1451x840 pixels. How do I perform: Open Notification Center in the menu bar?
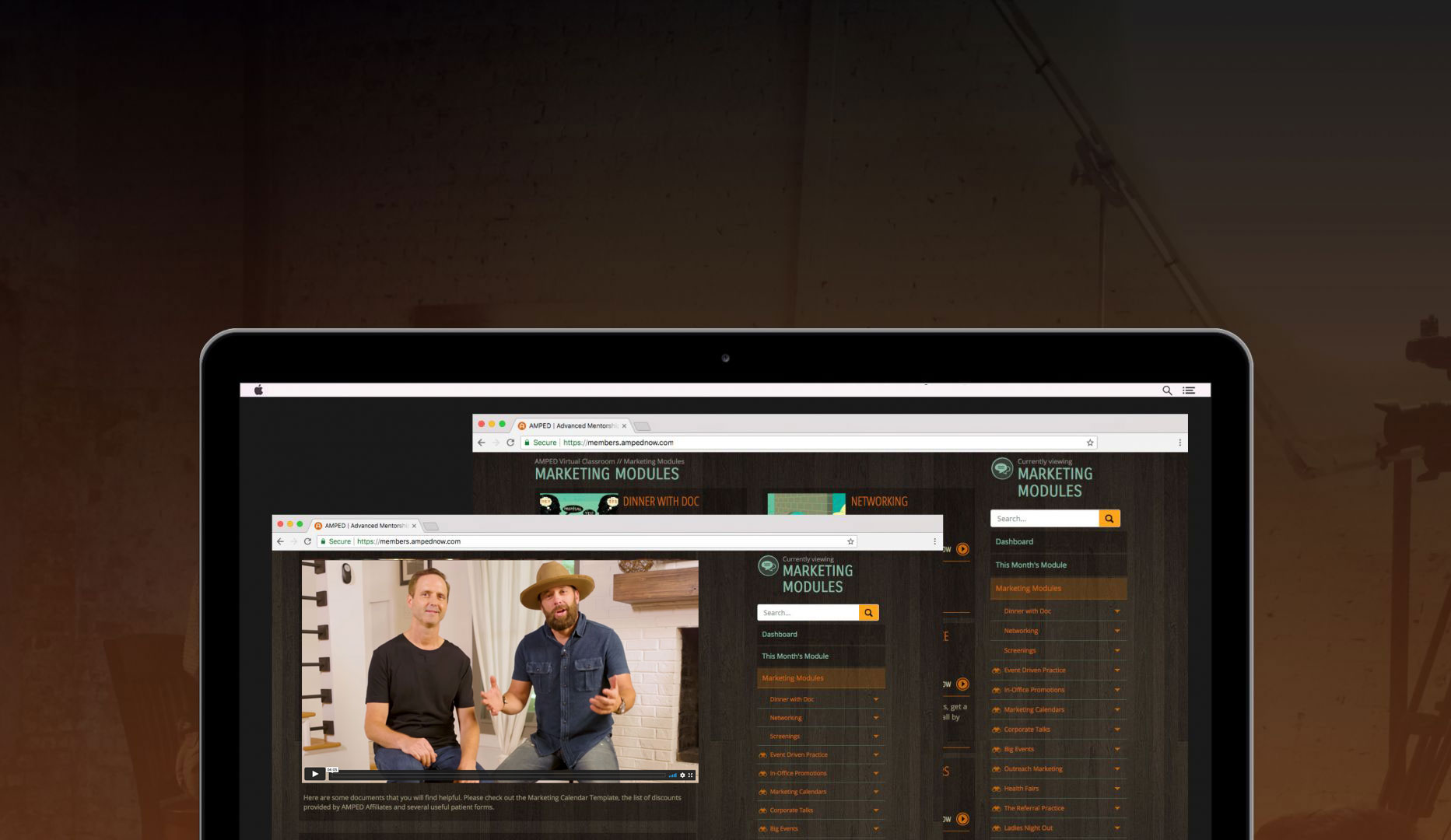click(x=1189, y=390)
